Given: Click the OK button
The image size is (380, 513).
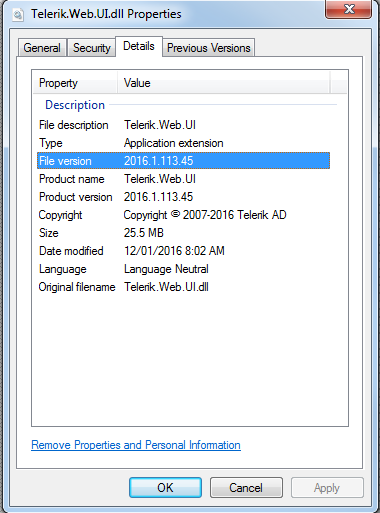Looking at the screenshot, I should tap(165, 487).
